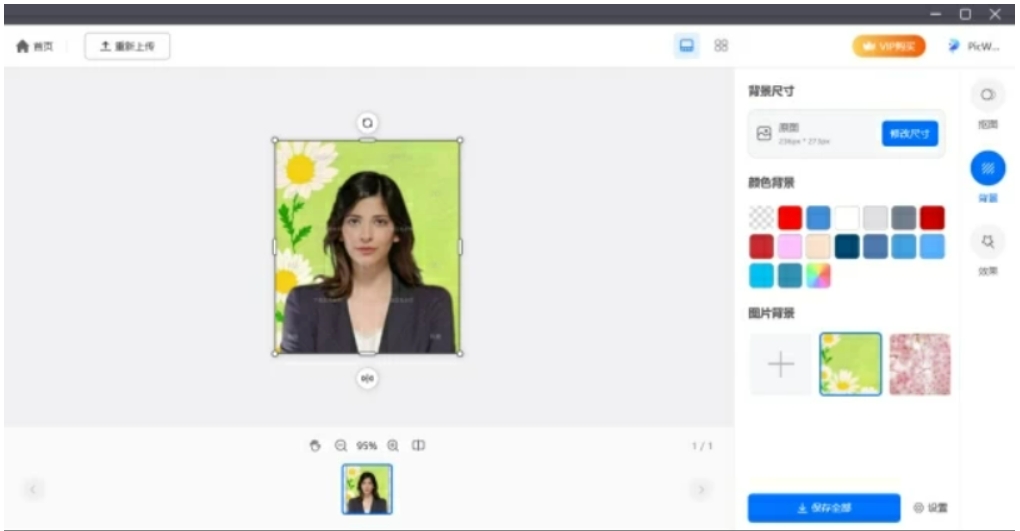Click the zoom in magnifier
Viewport: 1020px width, 531px height.
pos(393,446)
